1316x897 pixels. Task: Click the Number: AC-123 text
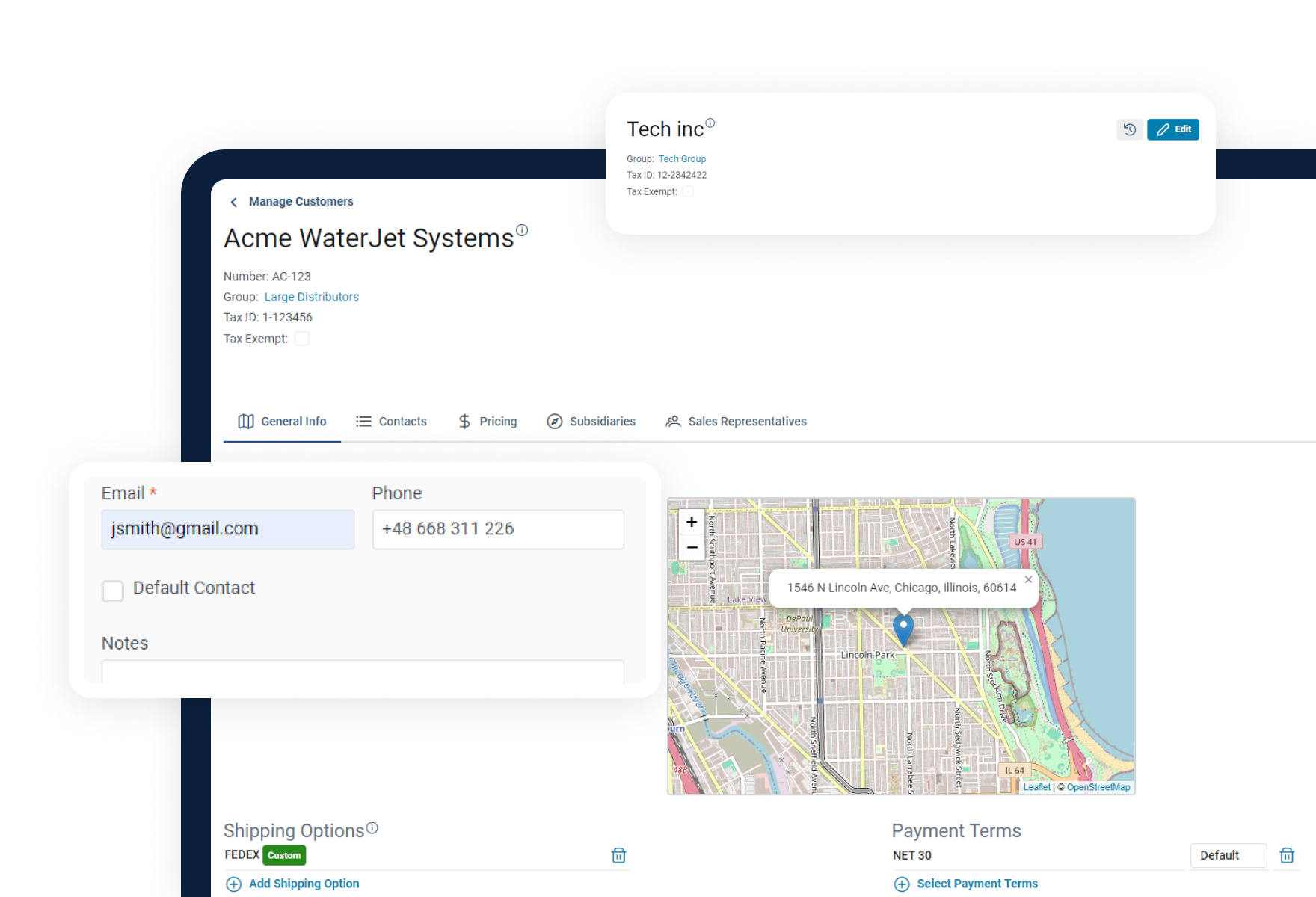pyautogui.click(x=267, y=277)
